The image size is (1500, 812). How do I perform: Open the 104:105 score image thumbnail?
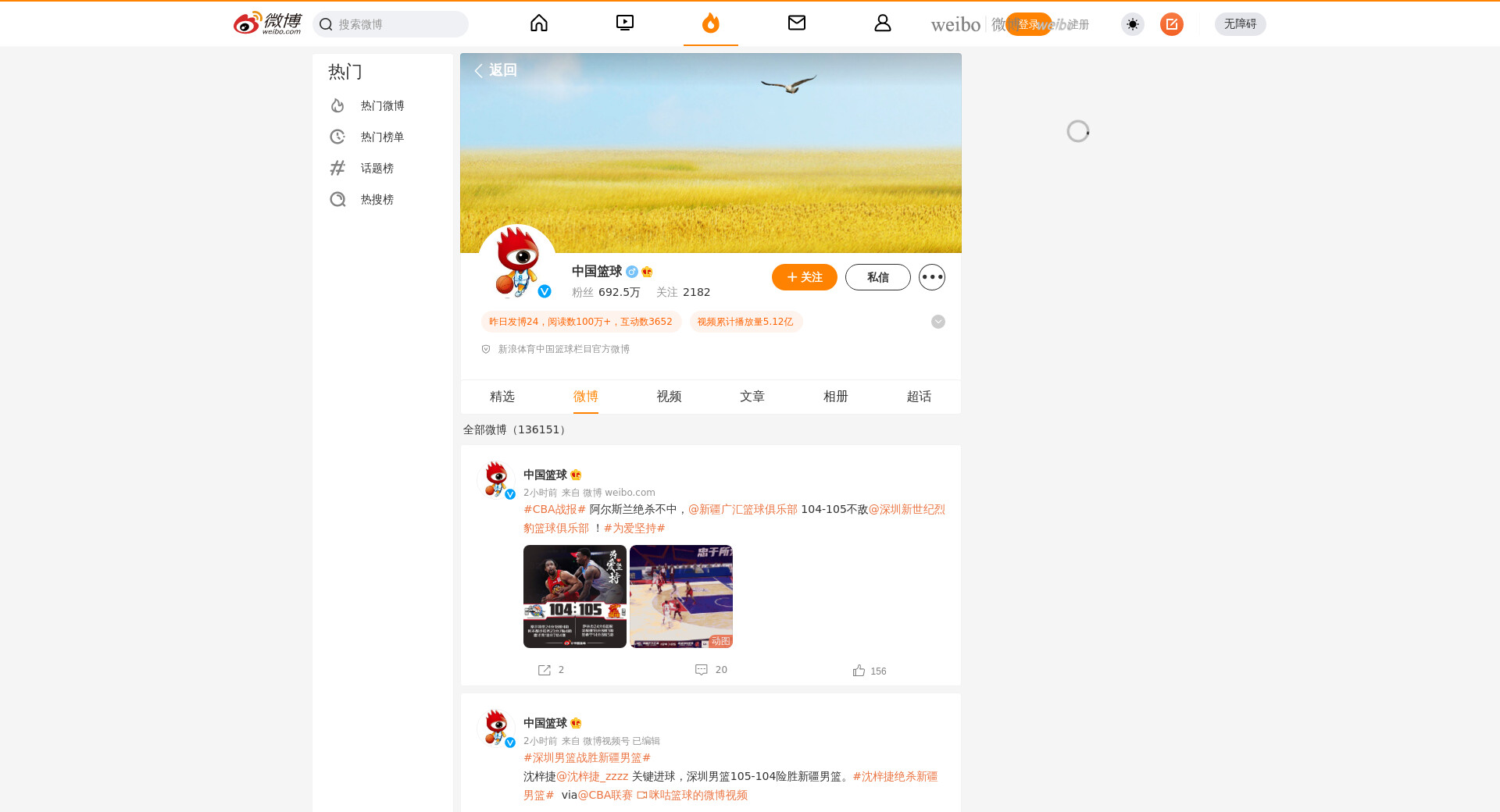pyautogui.click(x=575, y=597)
